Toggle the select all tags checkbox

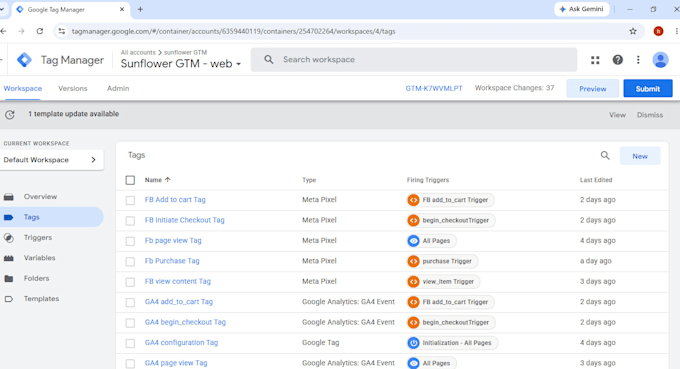point(130,180)
